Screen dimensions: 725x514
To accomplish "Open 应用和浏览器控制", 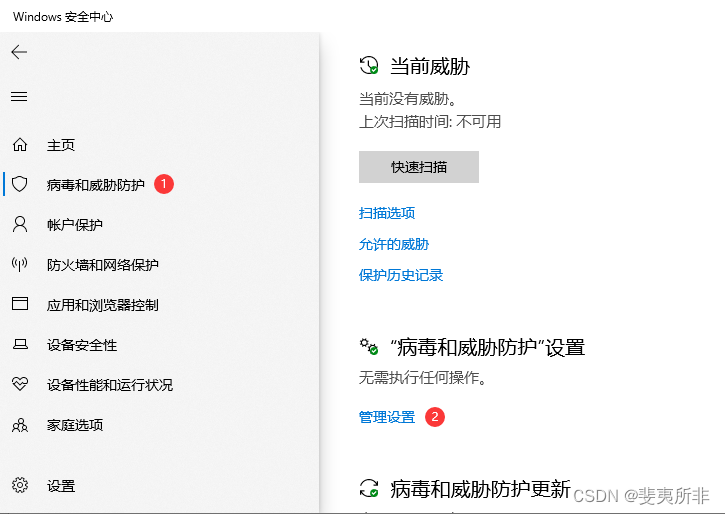I will coord(103,305).
